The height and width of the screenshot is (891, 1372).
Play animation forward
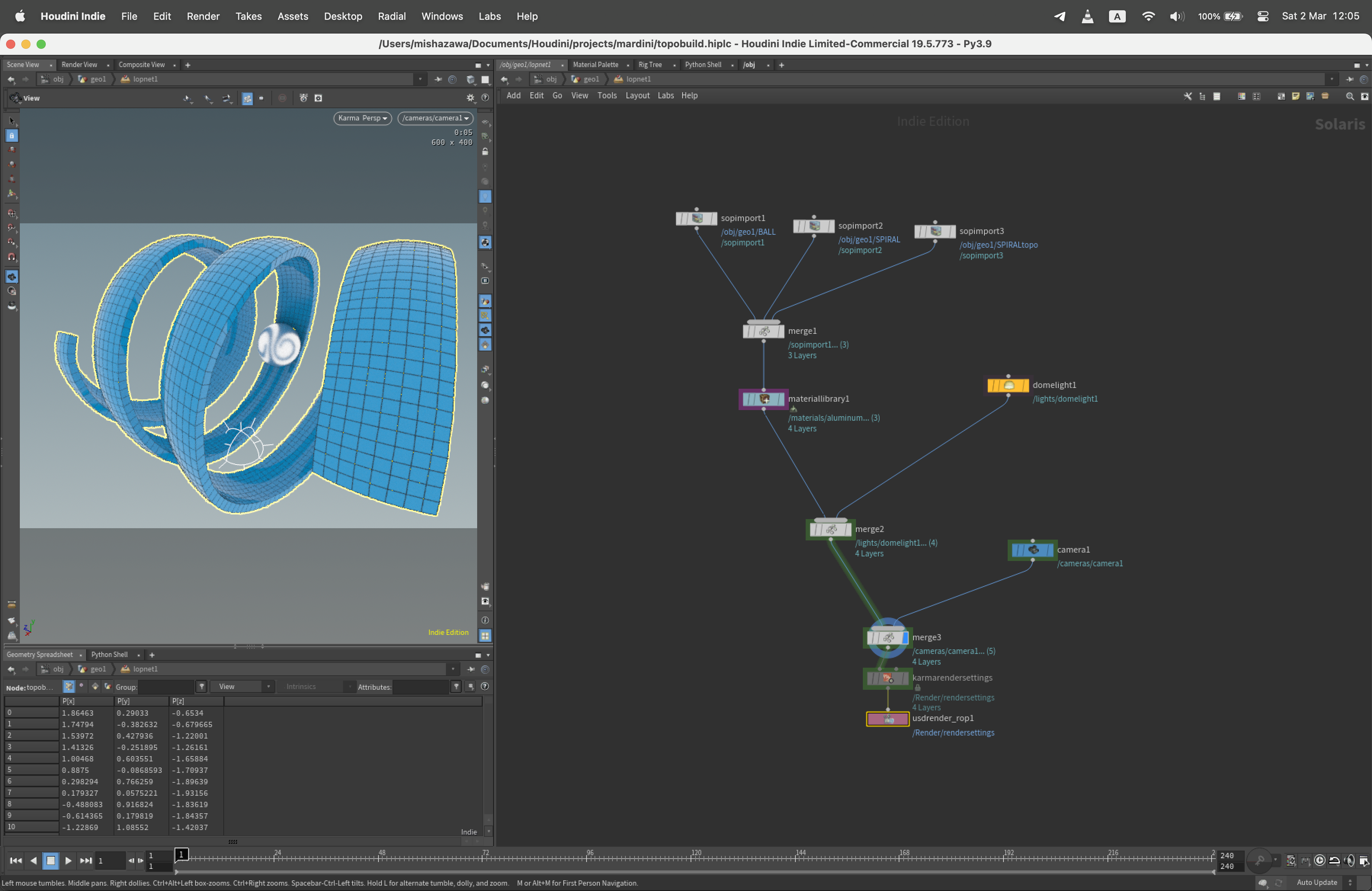[68, 861]
